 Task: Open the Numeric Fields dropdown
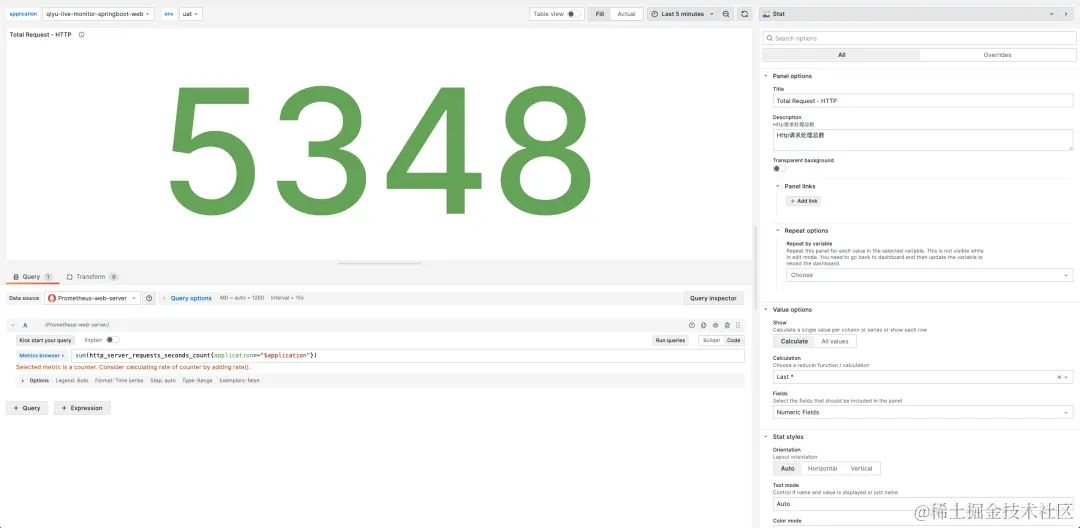[x=923, y=412]
